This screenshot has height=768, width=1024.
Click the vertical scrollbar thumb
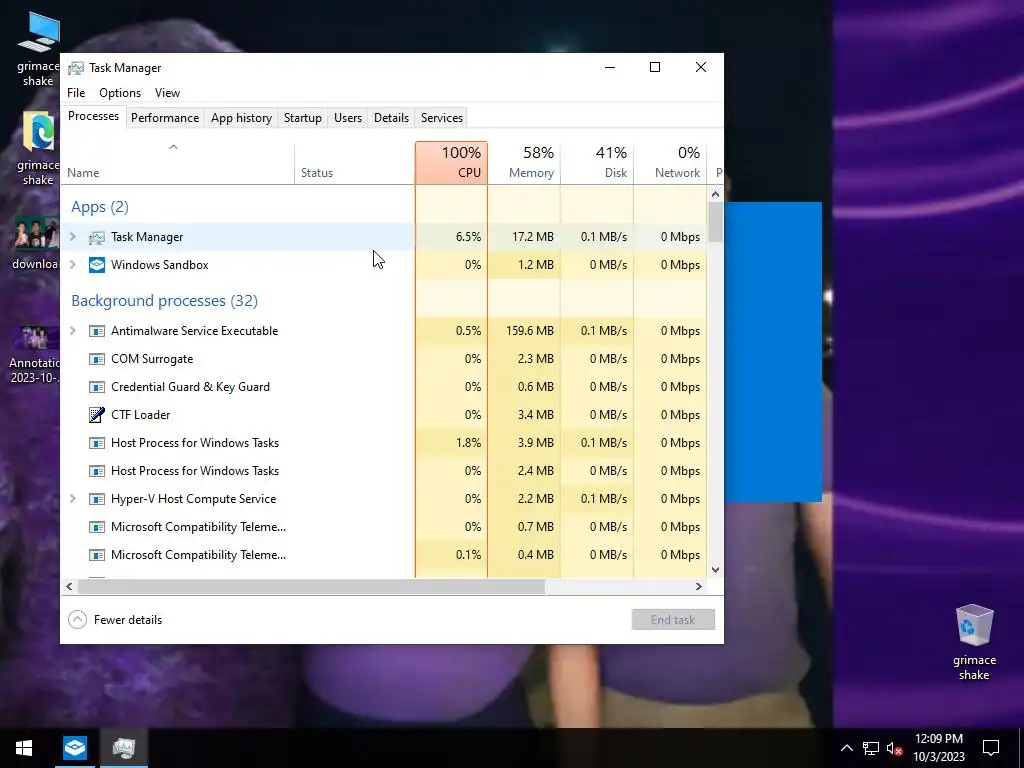(715, 222)
